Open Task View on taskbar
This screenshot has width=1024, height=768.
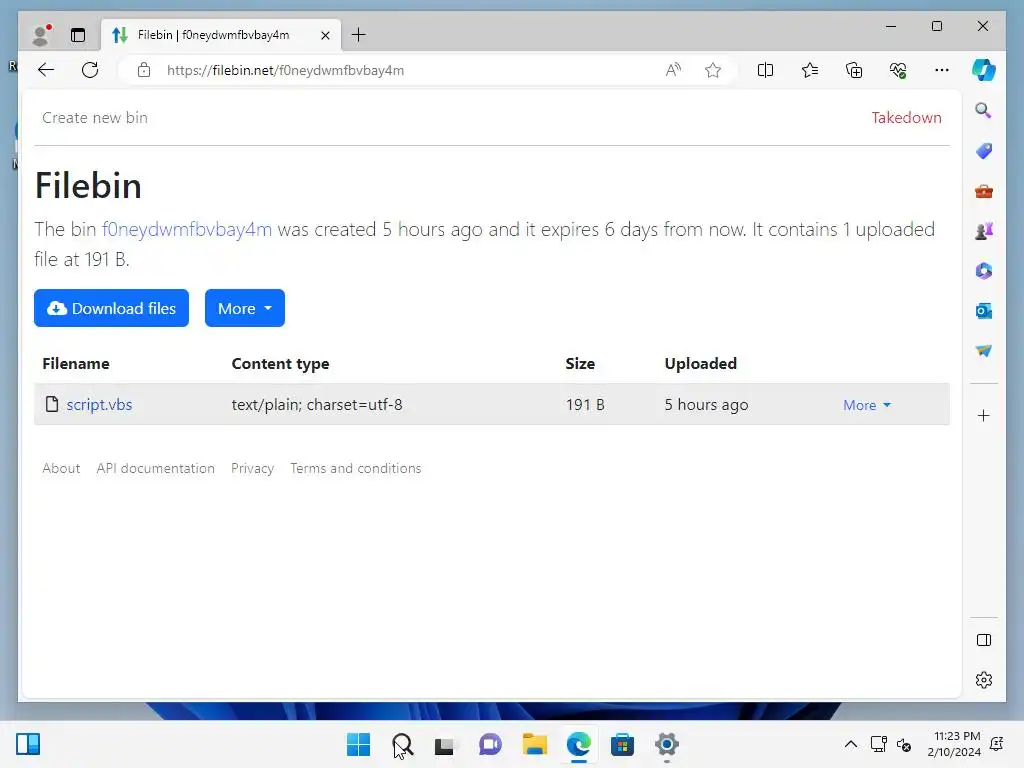(x=445, y=744)
